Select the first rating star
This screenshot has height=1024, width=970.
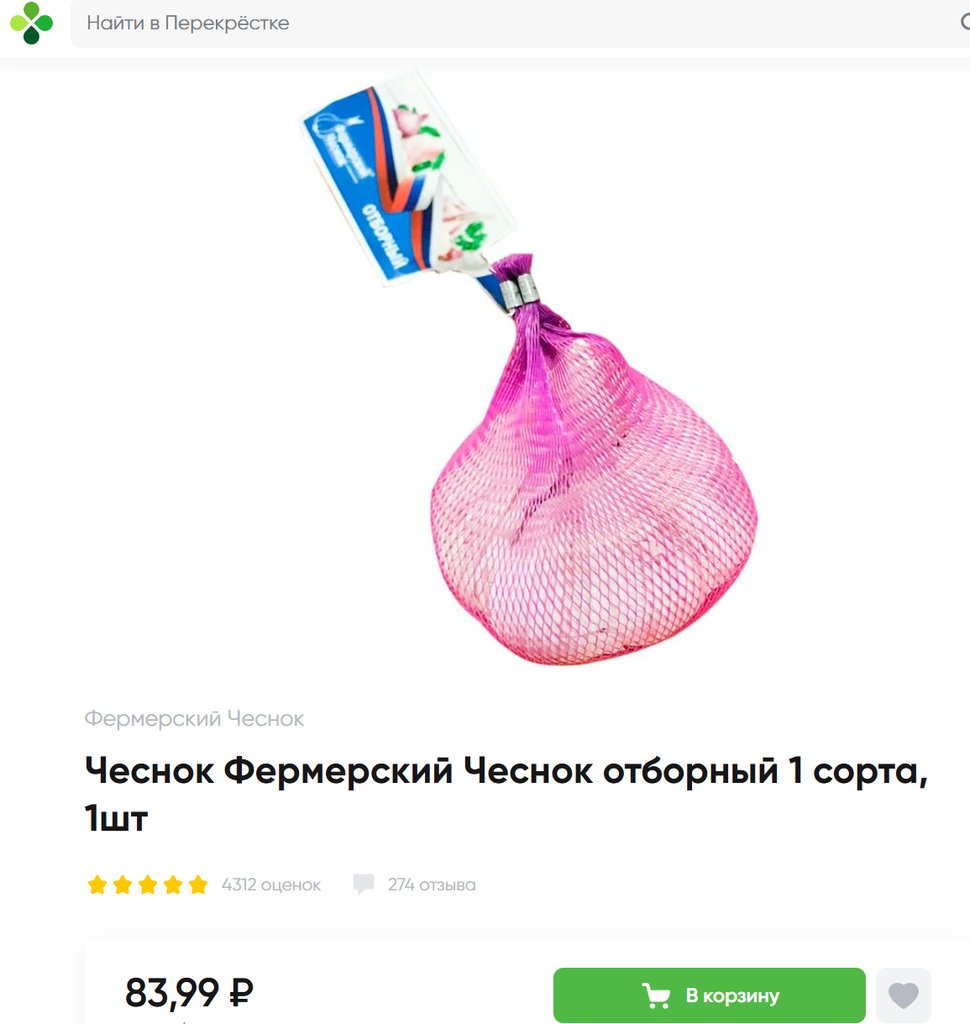[x=97, y=885]
